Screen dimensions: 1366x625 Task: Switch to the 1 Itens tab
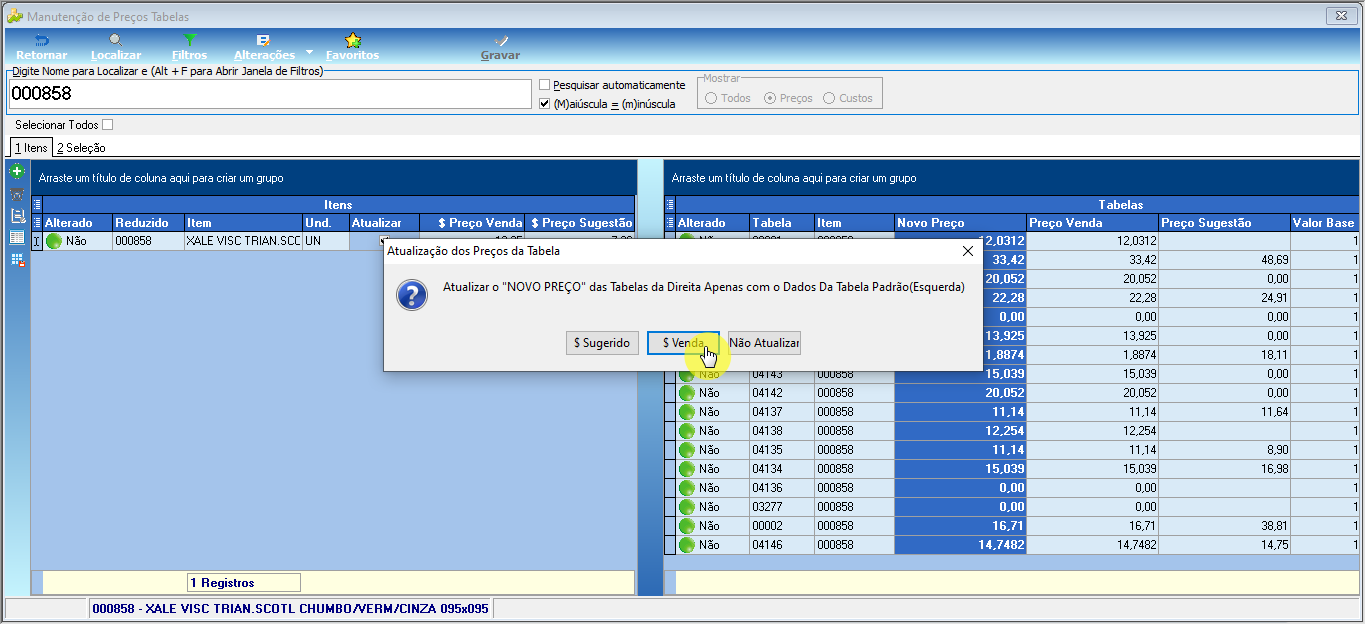click(31, 148)
